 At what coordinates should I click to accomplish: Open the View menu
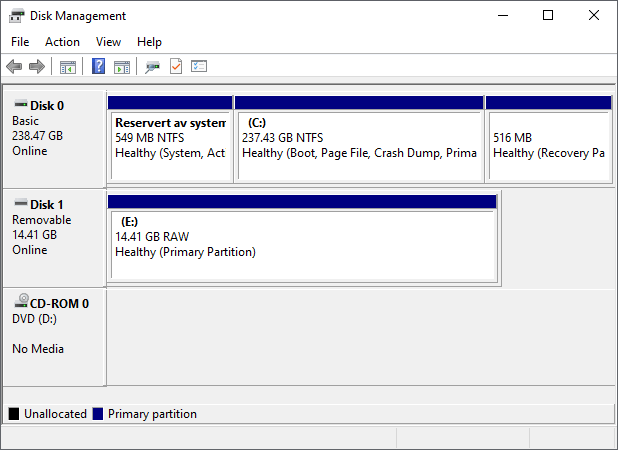point(108,42)
